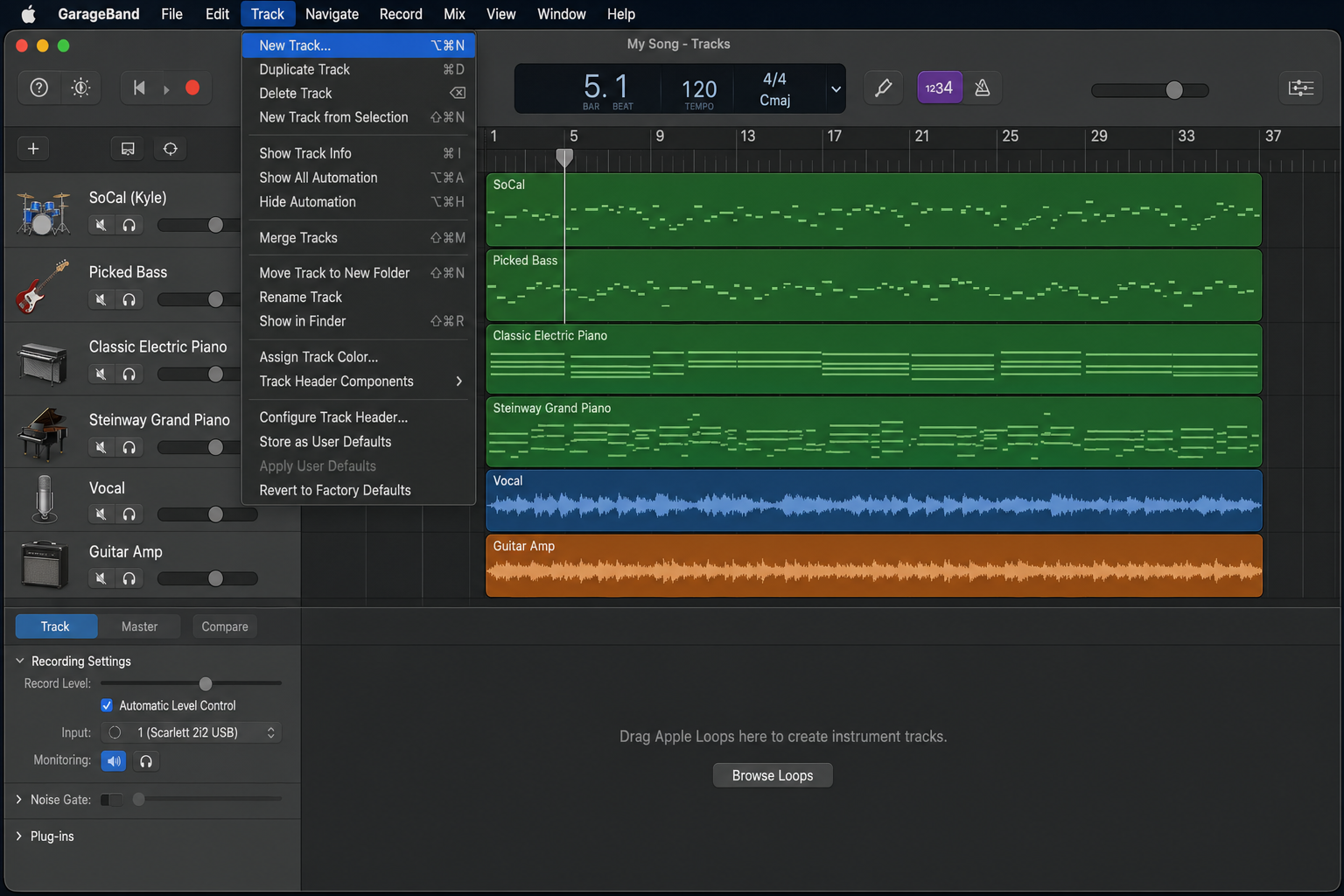Solo the SoCal (Kyle) track with headphones
This screenshot has width=1344, height=896.
(x=129, y=225)
